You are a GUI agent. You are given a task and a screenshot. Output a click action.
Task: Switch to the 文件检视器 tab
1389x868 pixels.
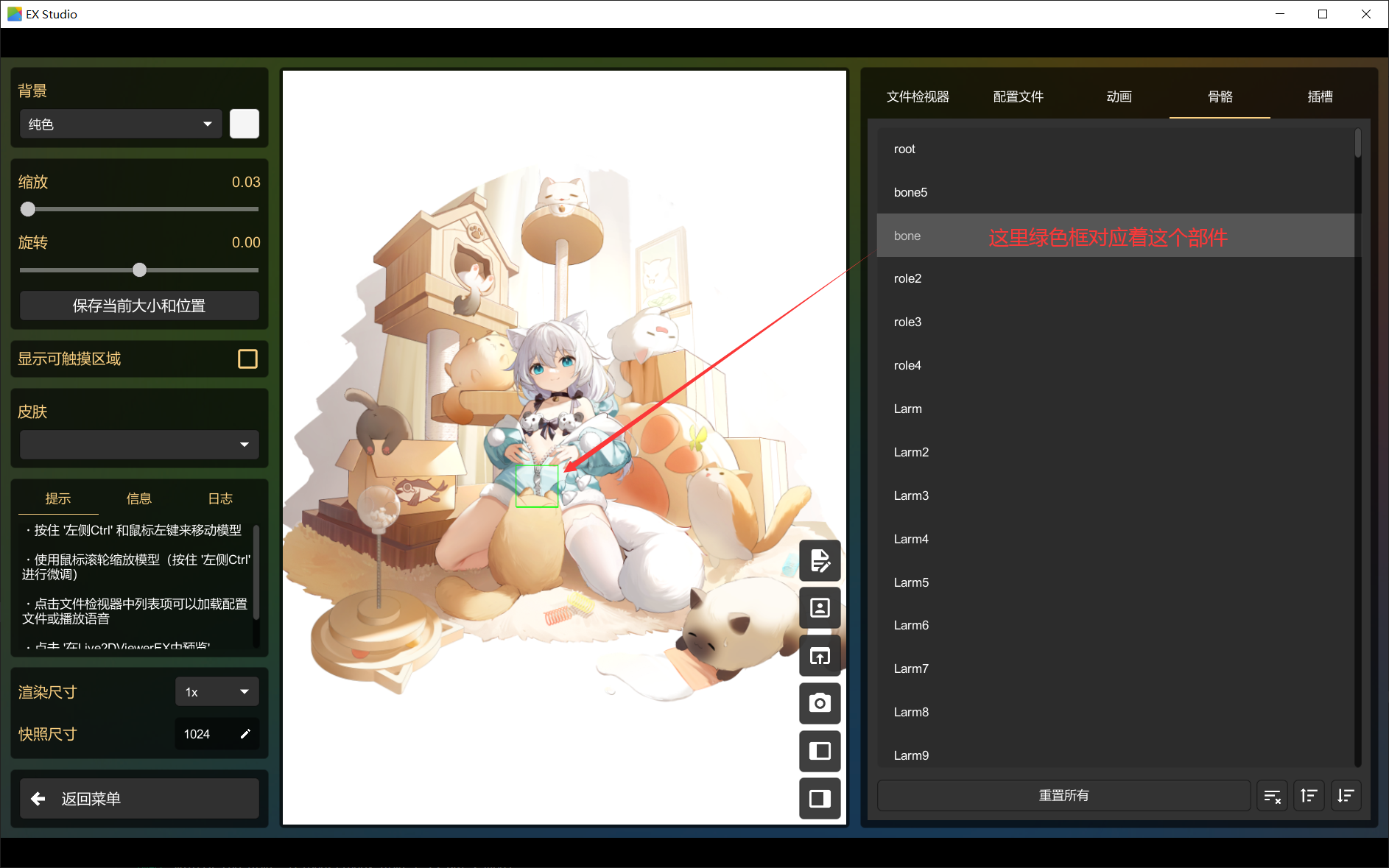[x=918, y=96]
